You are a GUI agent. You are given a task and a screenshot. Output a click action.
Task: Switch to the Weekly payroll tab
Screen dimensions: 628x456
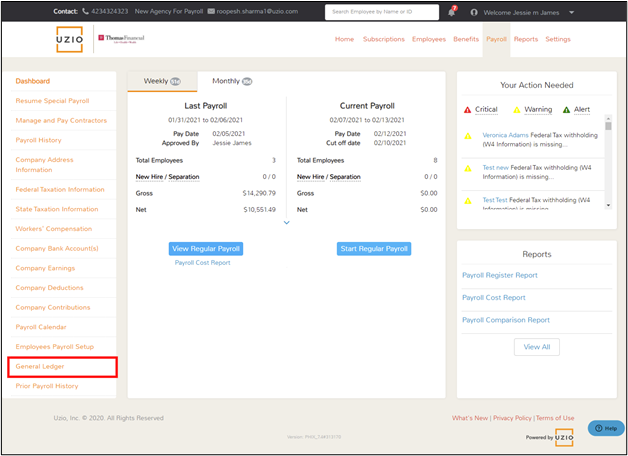pos(162,81)
